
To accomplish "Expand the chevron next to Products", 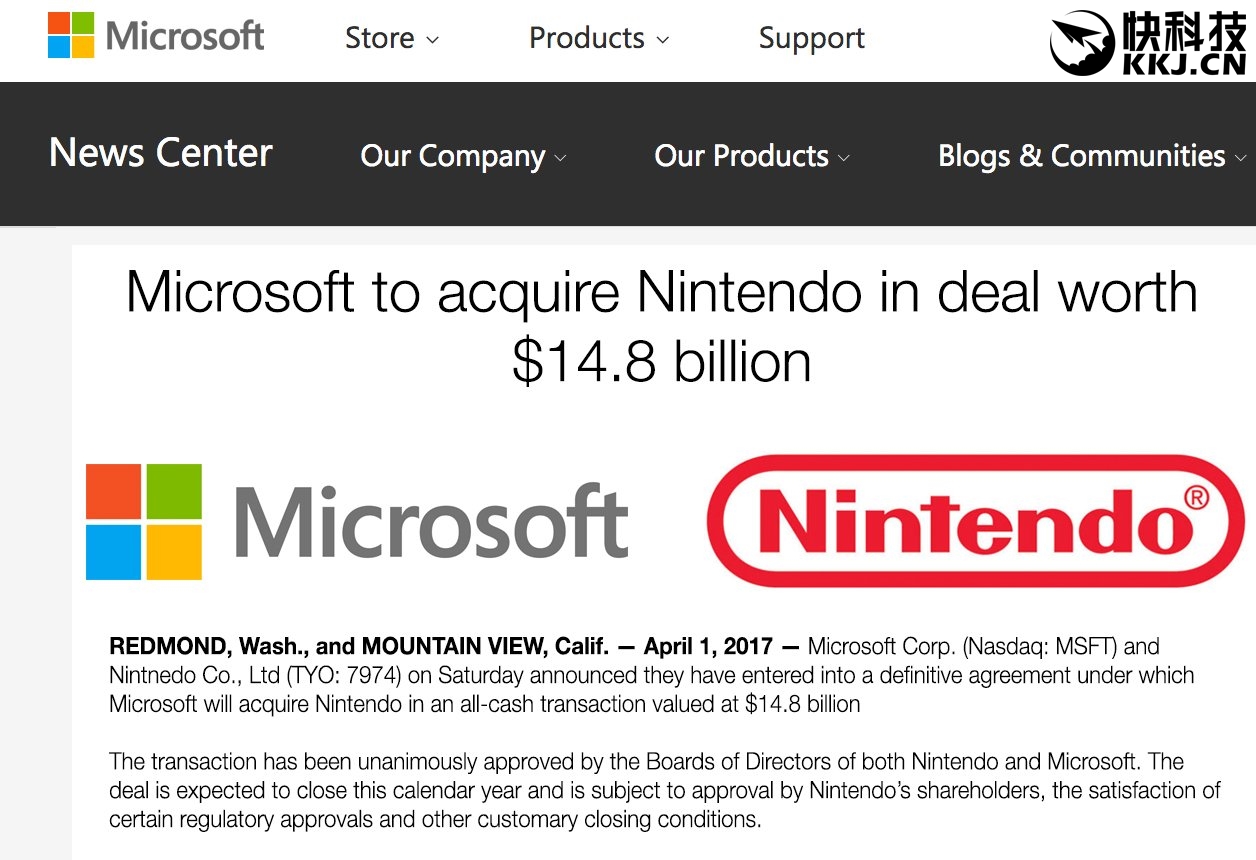I will pos(662,40).
